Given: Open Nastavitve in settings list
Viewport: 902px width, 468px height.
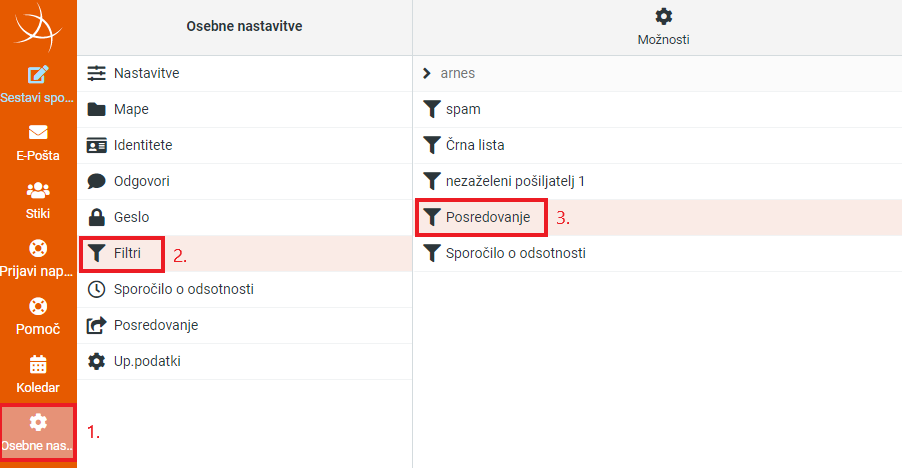Looking at the screenshot, I should [244, 74].
